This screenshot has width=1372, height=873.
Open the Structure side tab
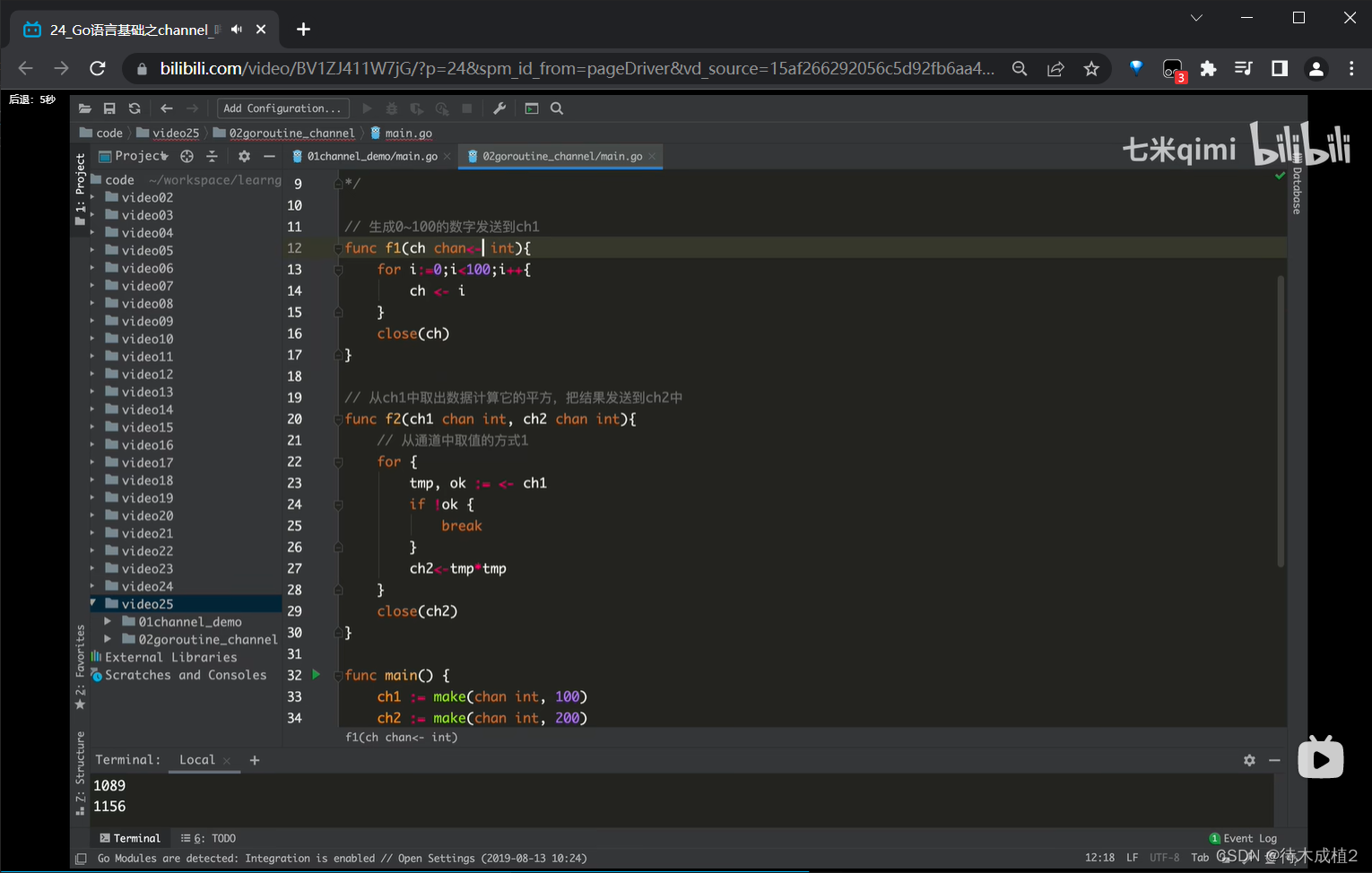click(x=81, y=773)
